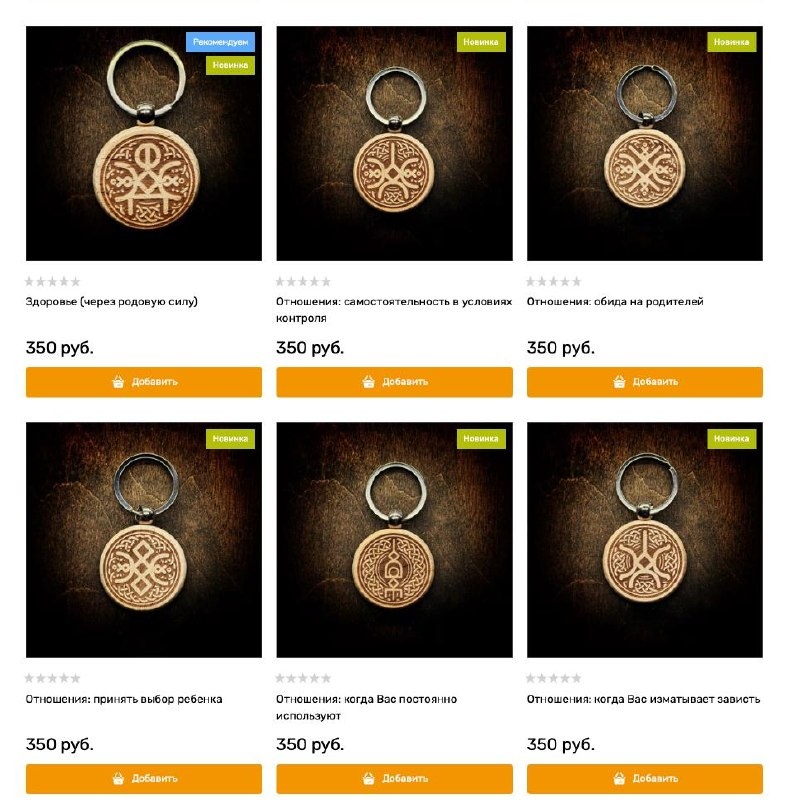Click Новинка badge on постоянно используют keychain
This screenshot has width=788, height=800.
[x=481, y=438]
